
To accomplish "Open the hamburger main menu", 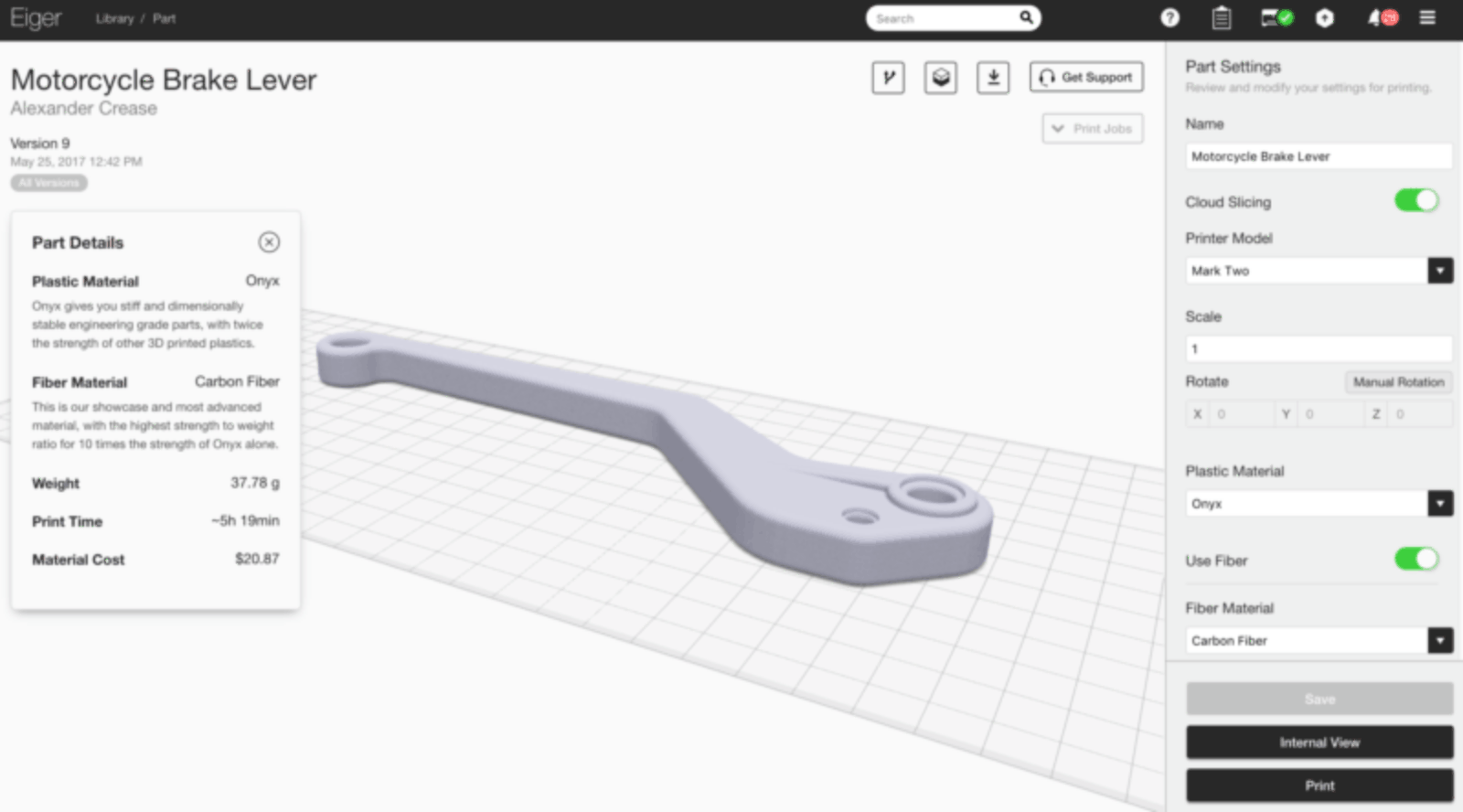I will click(1427, 18).
